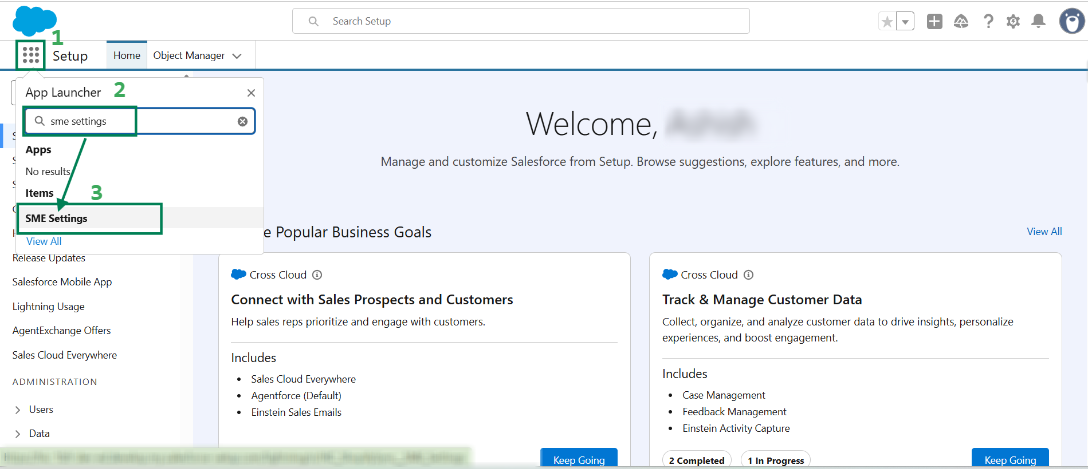Click info icon on Track & Manage card
This screenshot has height=469, width=1088.
pos(749,275)
